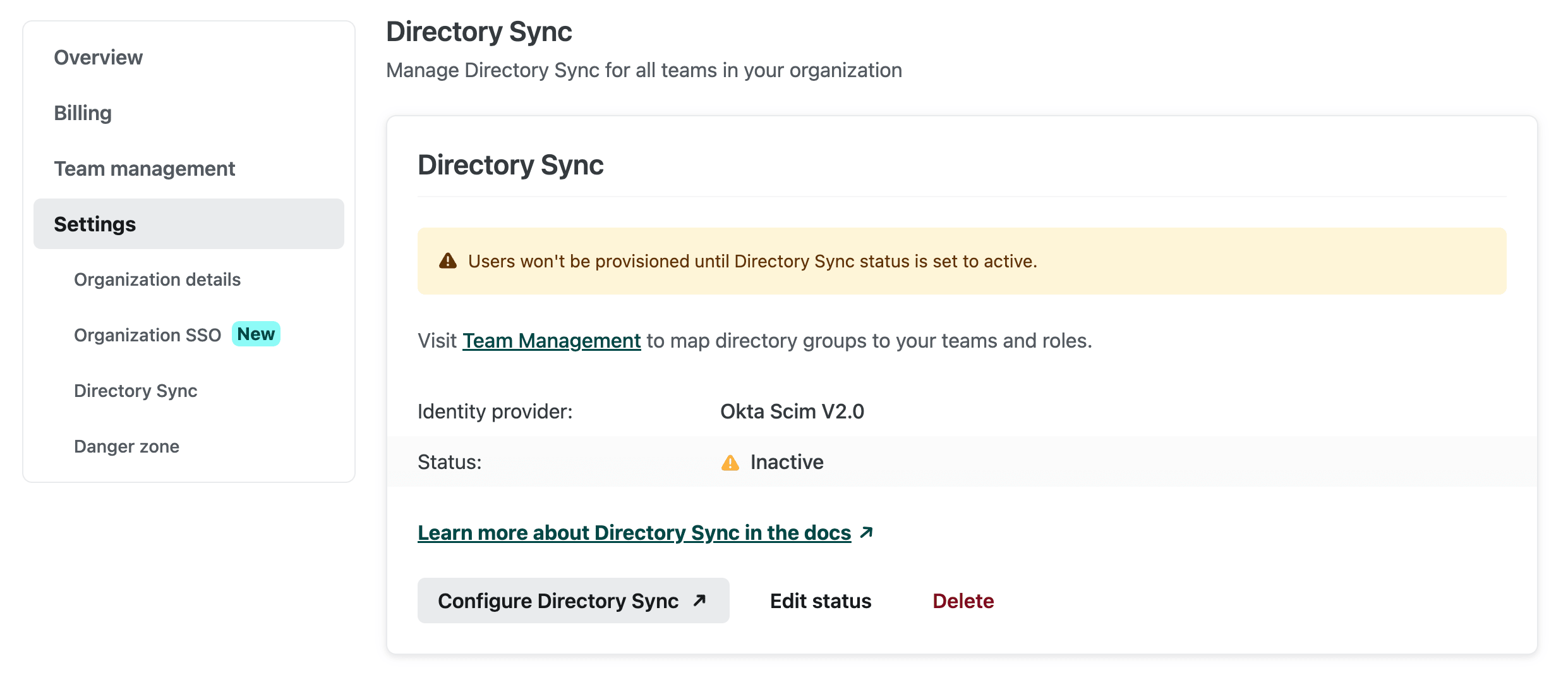Click the warning triangle icon in the yellow banner
1568x689 pixels.
click(x=447, y=261)
